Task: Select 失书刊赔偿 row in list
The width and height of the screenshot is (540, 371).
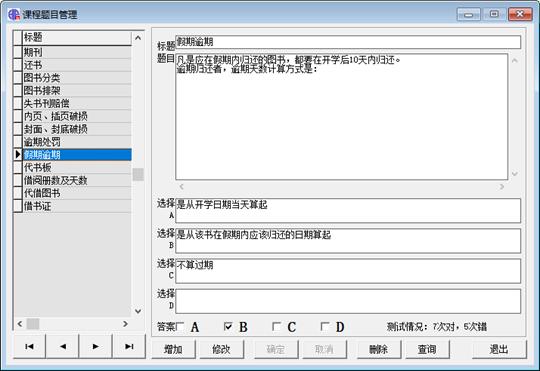Action: pyautogui.click(x=77, y=103)
